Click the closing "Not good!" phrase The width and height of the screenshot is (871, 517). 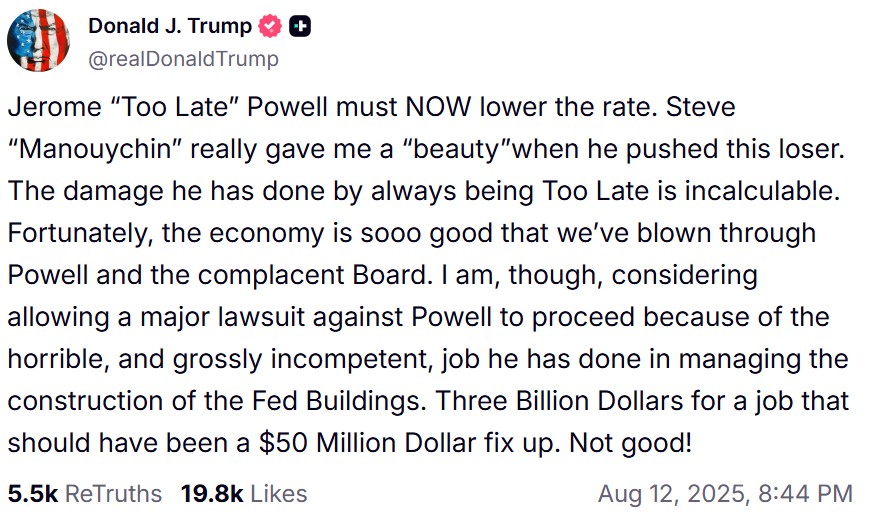[630, 443]
